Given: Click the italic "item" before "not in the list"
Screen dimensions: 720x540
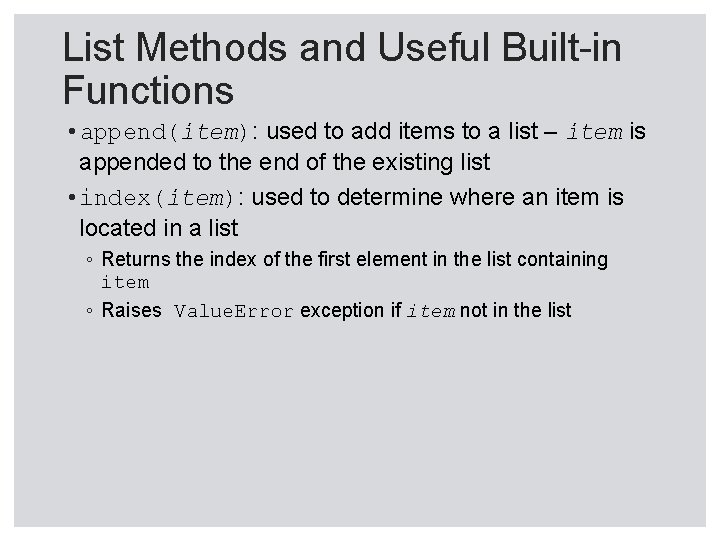Looking at the screenshot, I should point(430,311).
